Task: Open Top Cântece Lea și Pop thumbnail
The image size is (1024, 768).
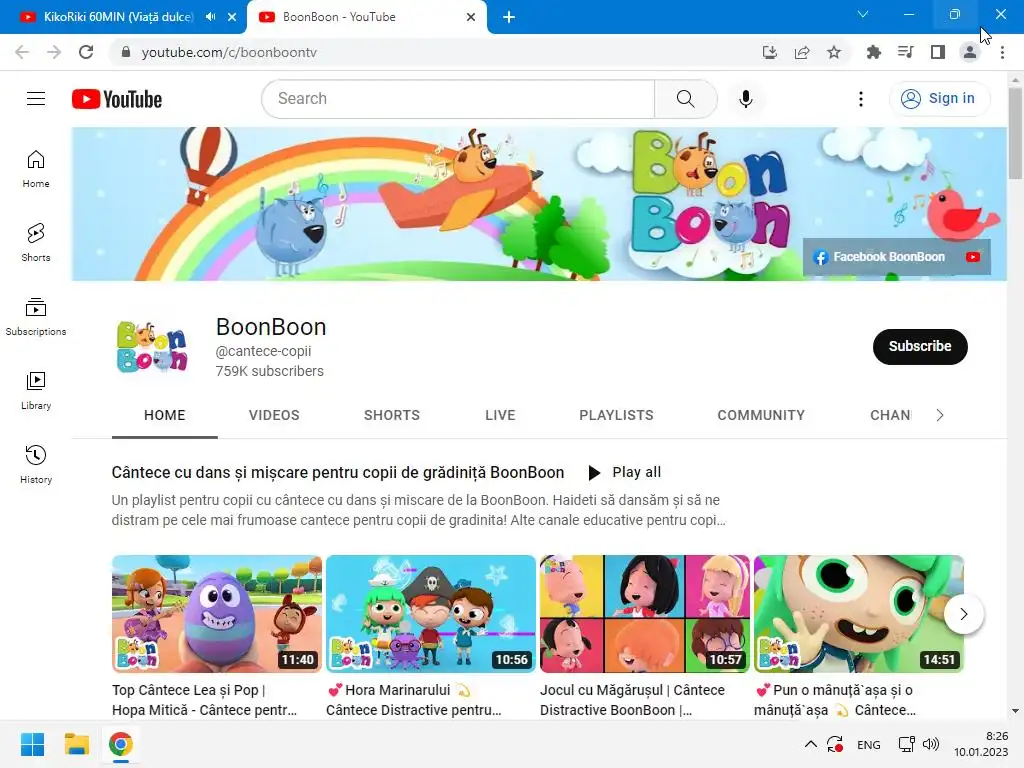Action: pos(217,614)
